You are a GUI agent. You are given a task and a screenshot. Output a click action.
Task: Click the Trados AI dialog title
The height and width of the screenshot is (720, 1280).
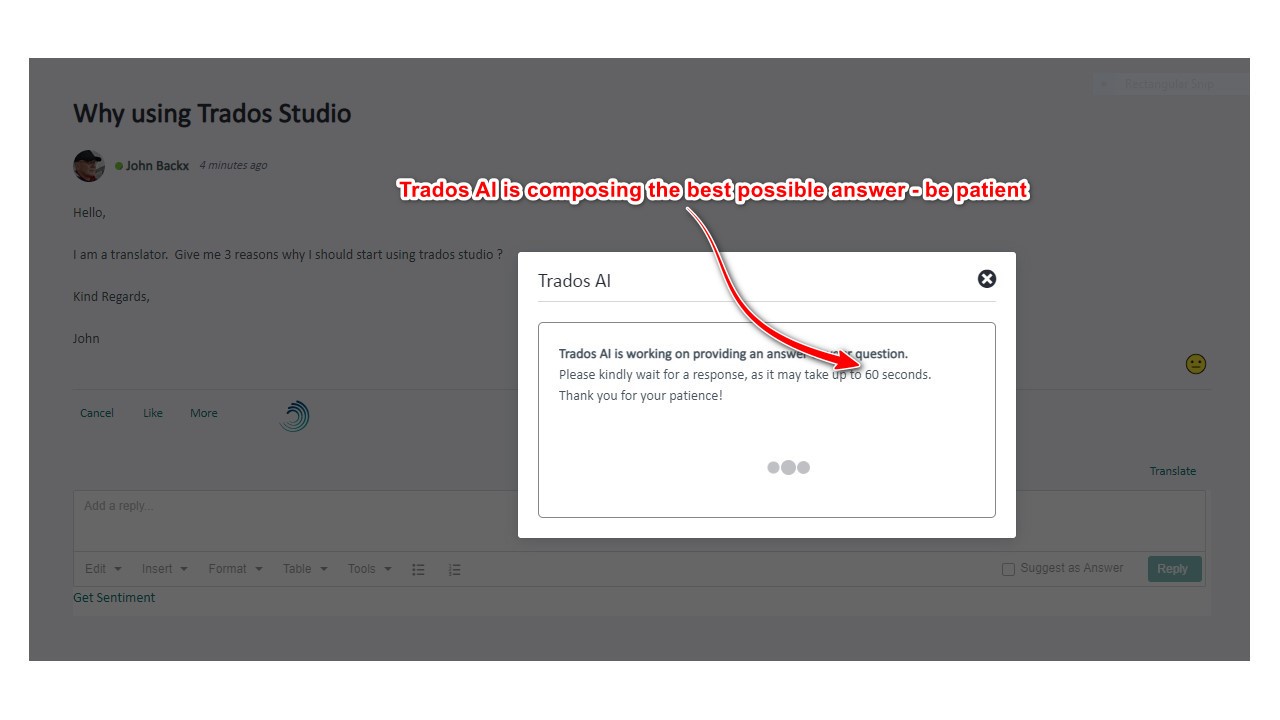(x=574, y=281)
